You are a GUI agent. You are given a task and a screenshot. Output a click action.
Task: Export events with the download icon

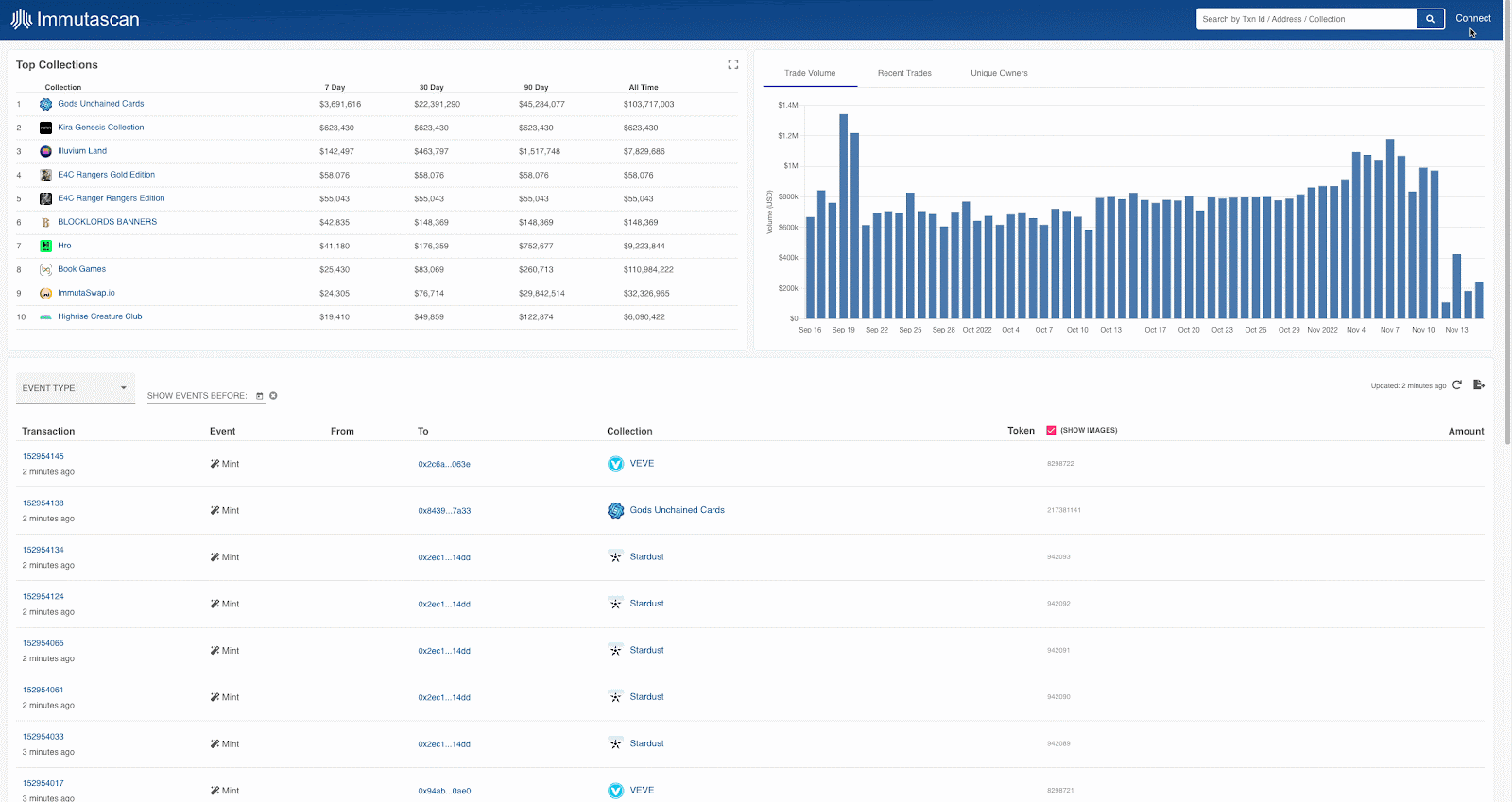click(1479, 384)
